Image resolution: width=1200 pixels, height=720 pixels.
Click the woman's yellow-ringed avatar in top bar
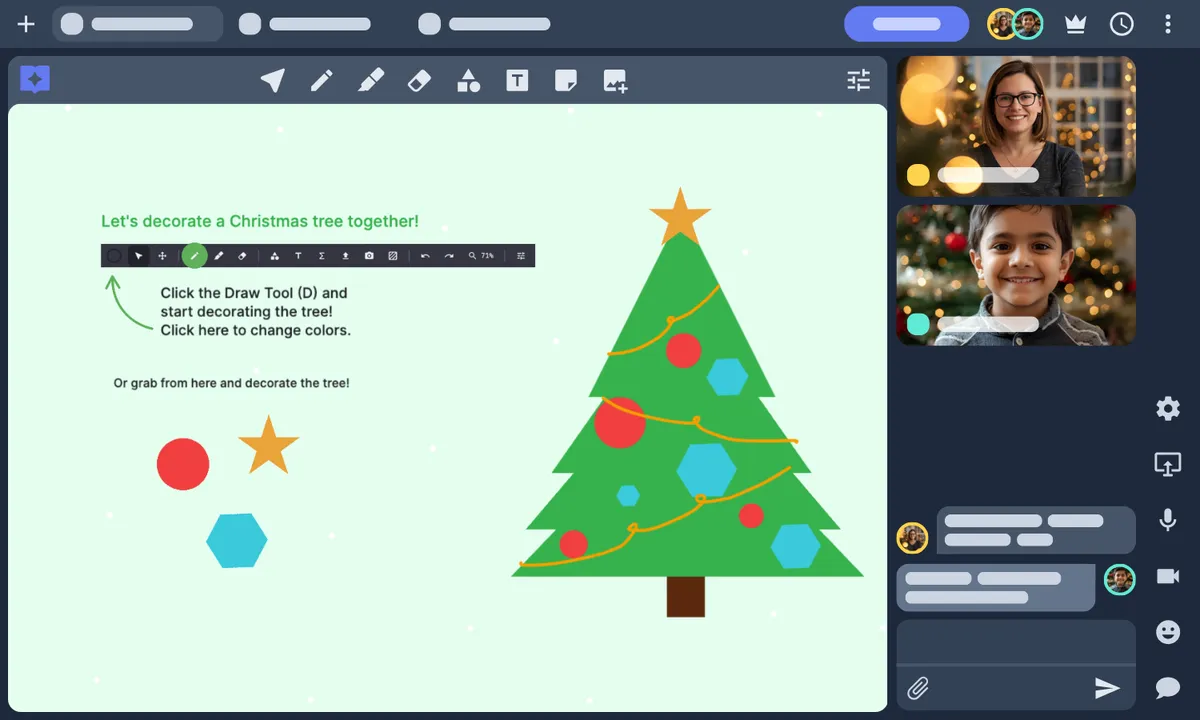point(1001,24)
